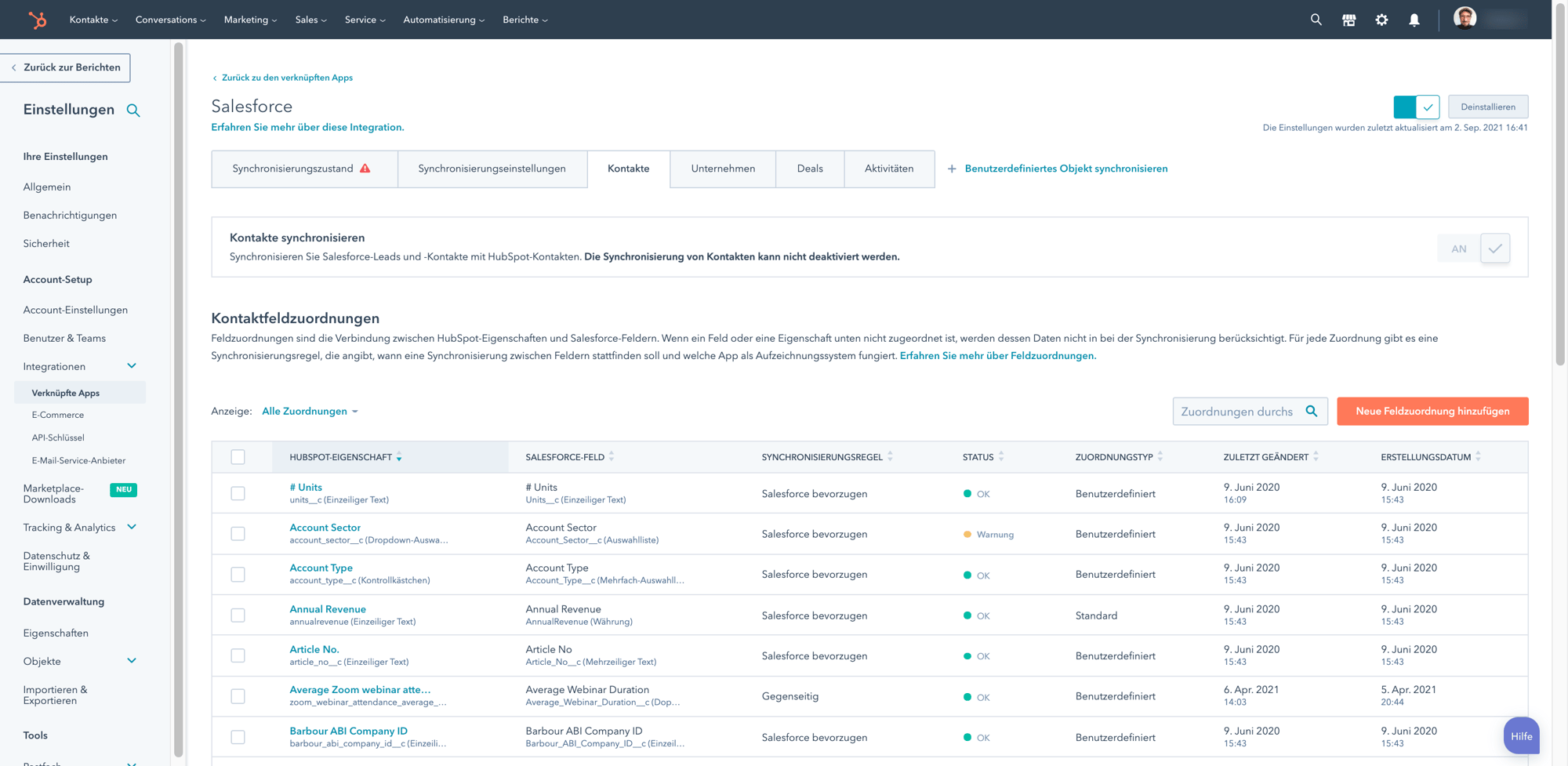Viewport: 1568px width, 766px height.
Task: Click the main page vertical scrollbar
Action: (1559, 184)
